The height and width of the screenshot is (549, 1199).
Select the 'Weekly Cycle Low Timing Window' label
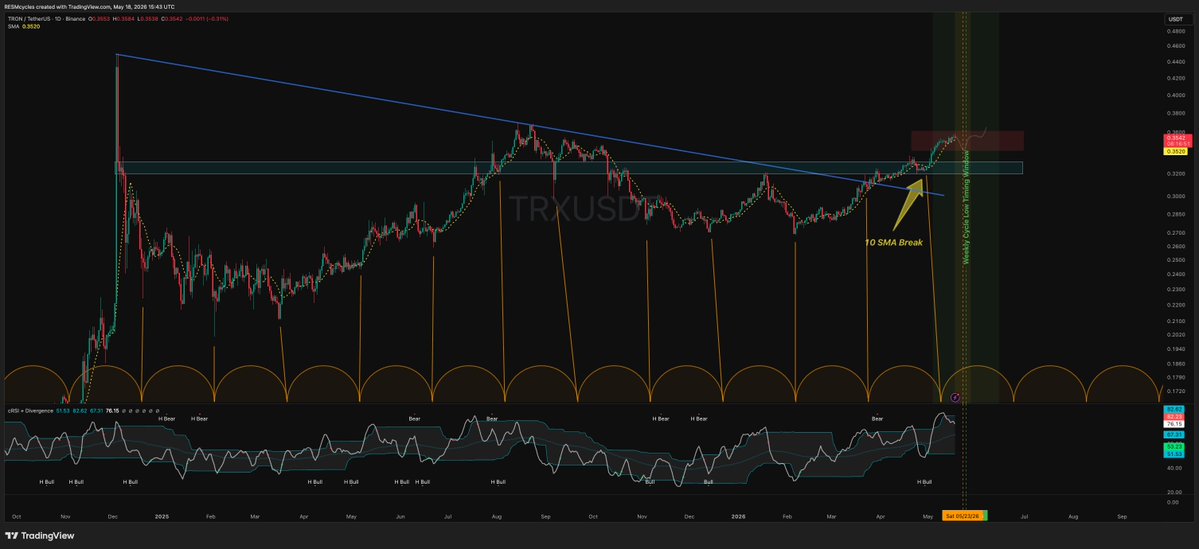tap(966, 206)
